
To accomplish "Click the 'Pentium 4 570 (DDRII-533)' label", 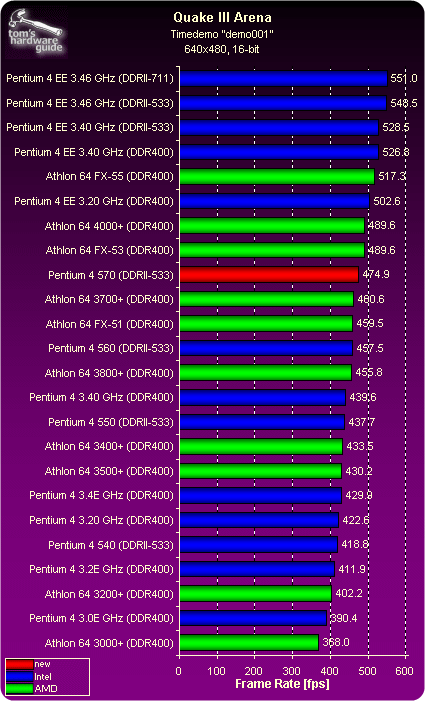I will pos(111,275).
